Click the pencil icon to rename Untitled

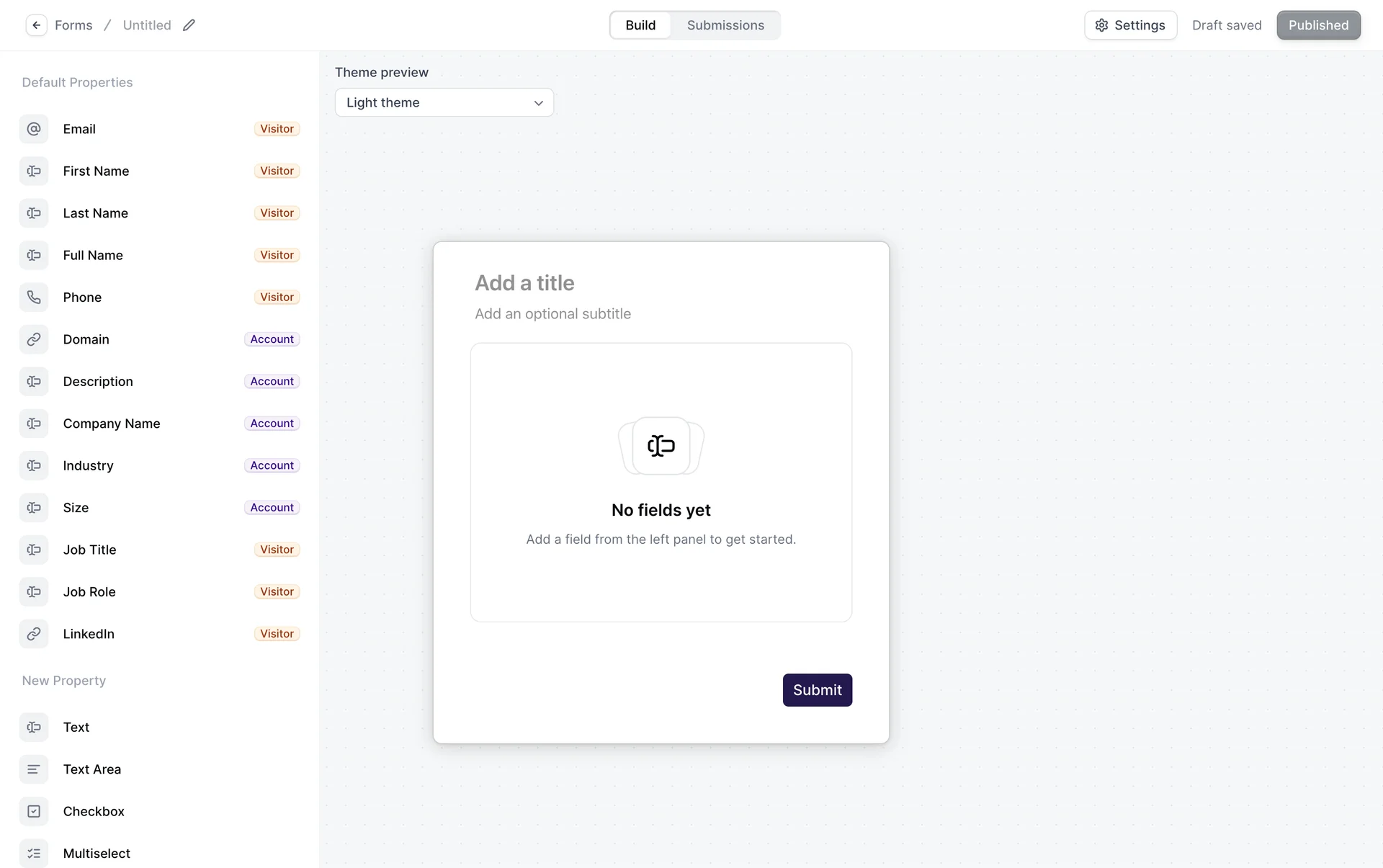[189, 25]
